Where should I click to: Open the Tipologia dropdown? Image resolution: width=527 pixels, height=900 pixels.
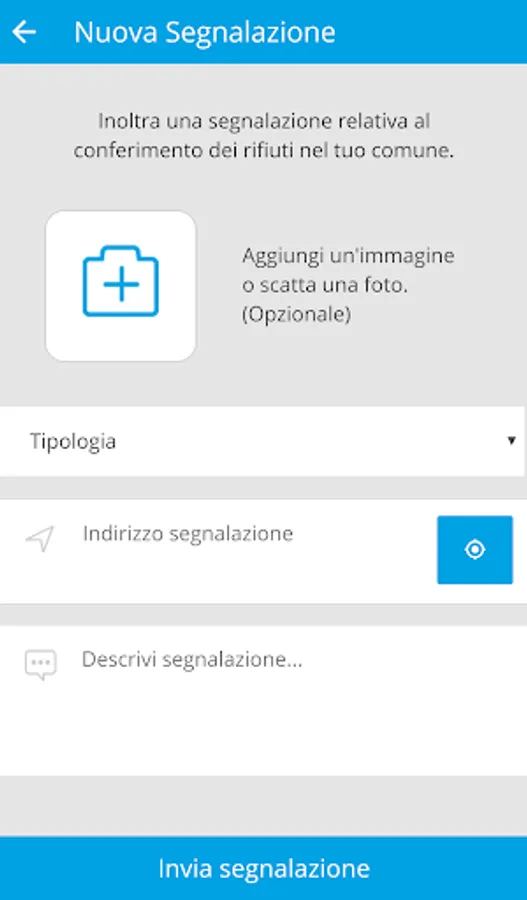(262, 441)
